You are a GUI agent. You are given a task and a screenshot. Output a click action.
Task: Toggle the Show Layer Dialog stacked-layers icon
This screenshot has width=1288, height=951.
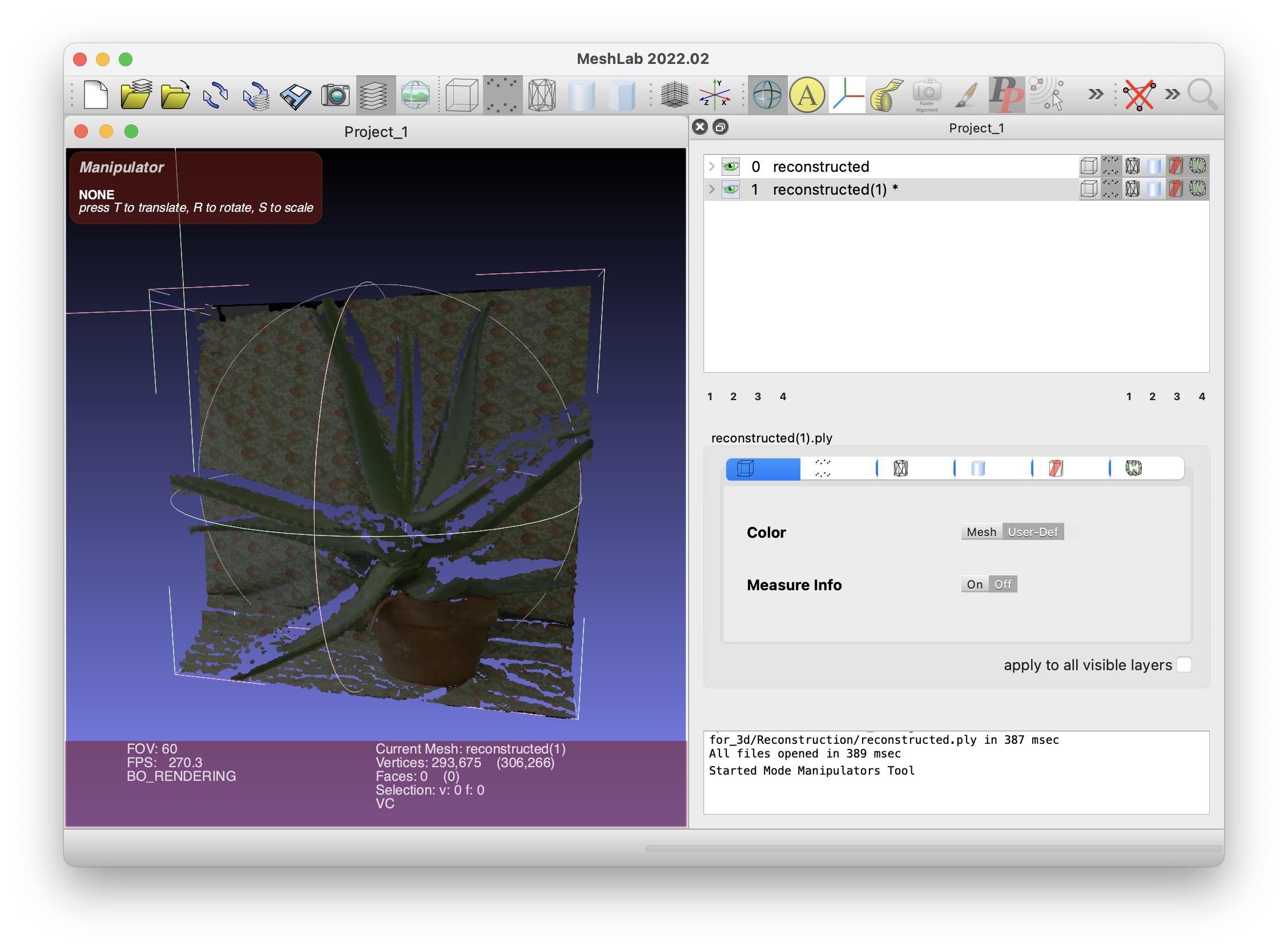[x=375, y=95]
